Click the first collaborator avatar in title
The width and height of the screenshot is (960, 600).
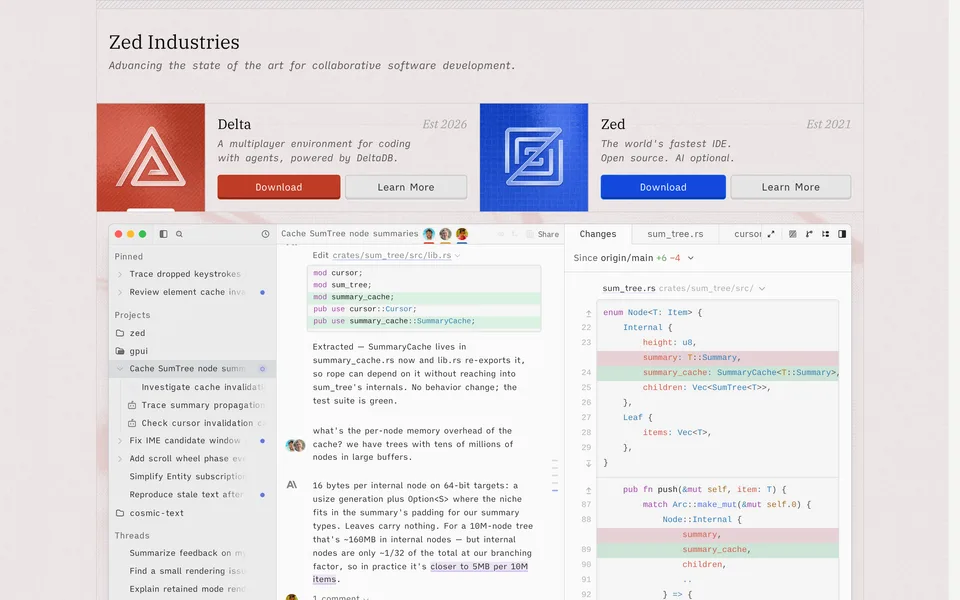point(429,234)
